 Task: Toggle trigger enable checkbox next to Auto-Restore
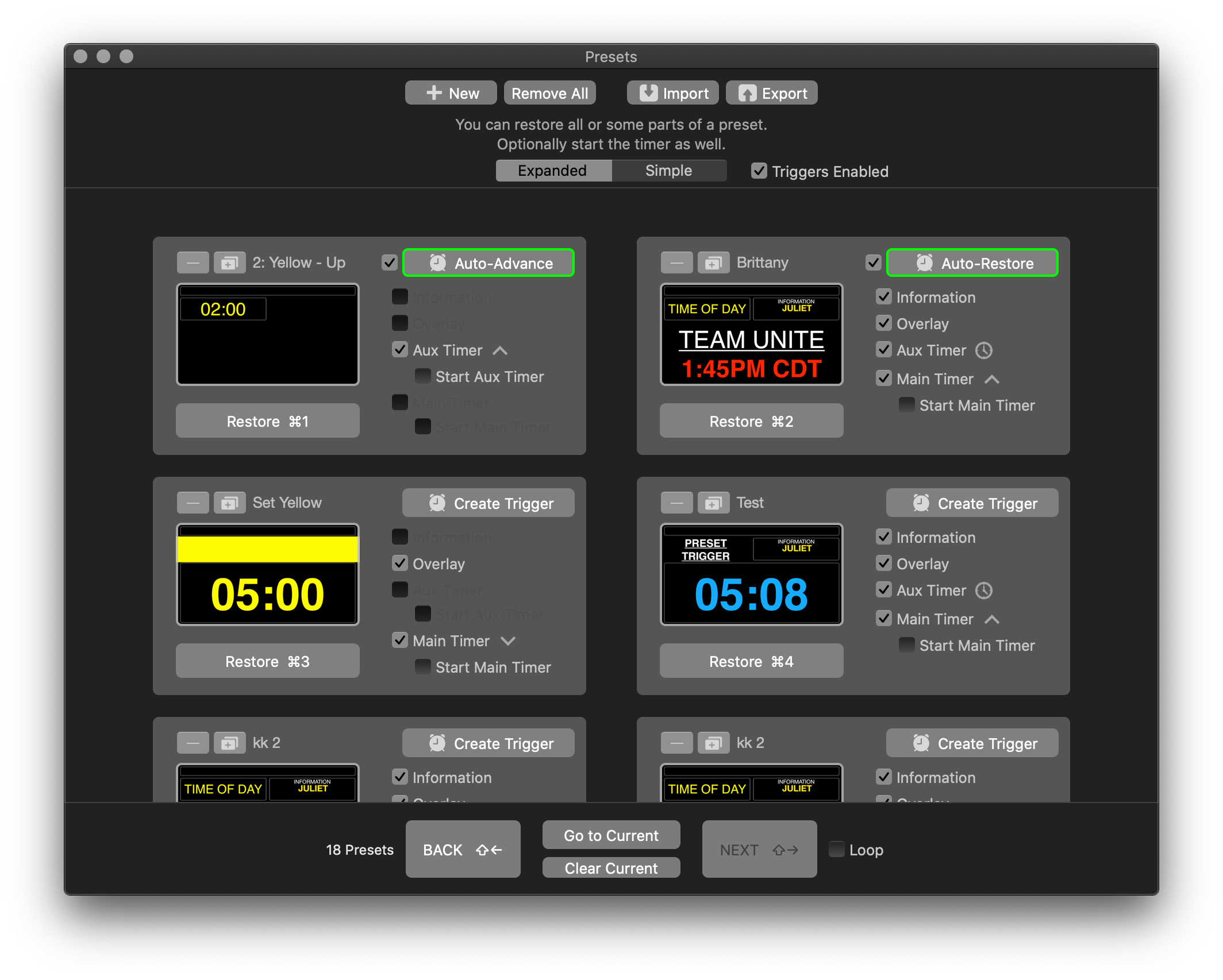tap(874, 263)
